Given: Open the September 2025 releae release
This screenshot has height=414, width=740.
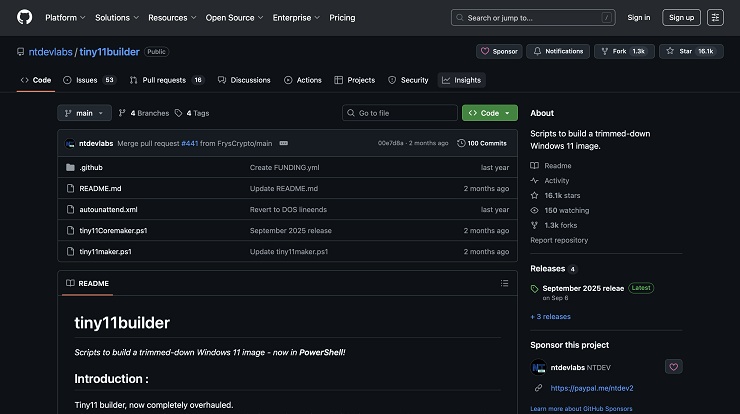Looking at the screenshot, I should [583, 288].
